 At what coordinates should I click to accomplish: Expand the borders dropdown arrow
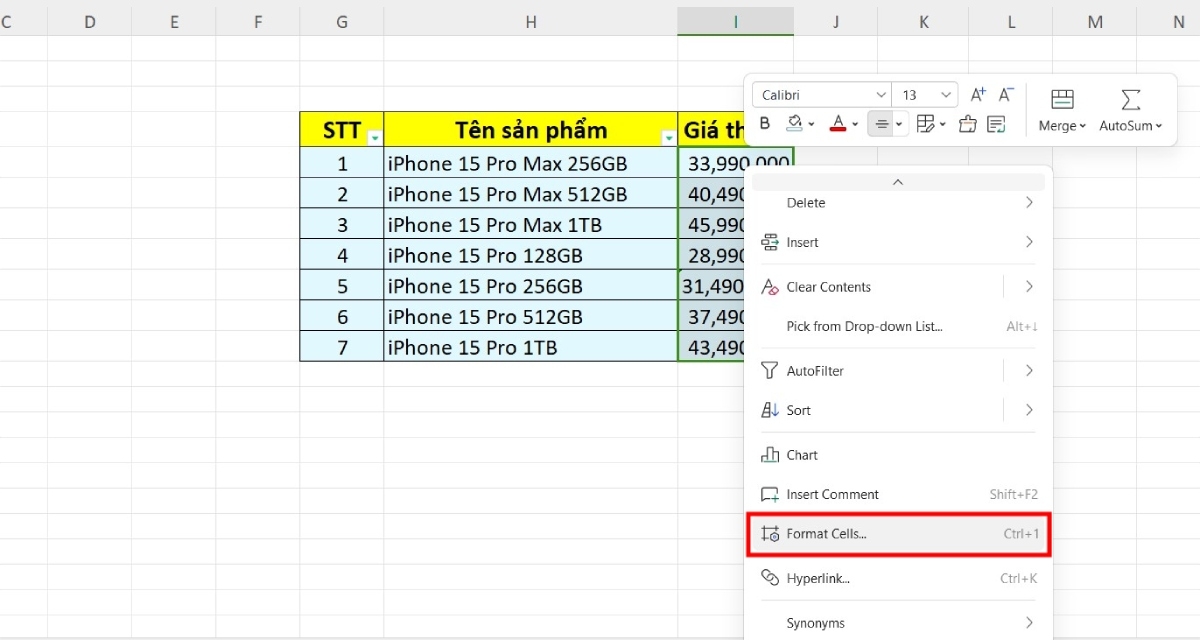click(941, 125)
